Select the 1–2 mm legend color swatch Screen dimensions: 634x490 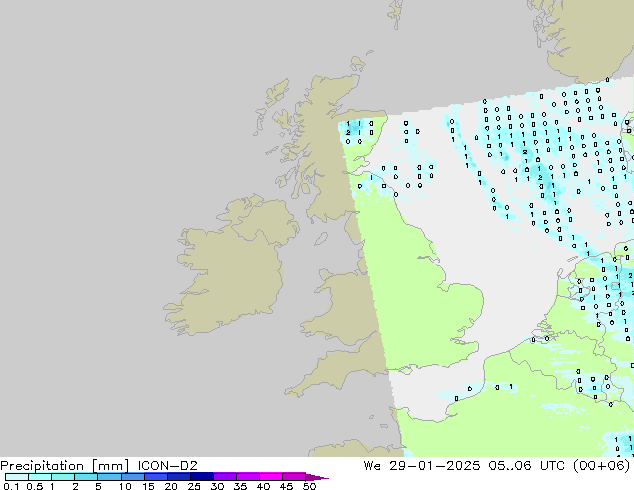tap(63, 477)
